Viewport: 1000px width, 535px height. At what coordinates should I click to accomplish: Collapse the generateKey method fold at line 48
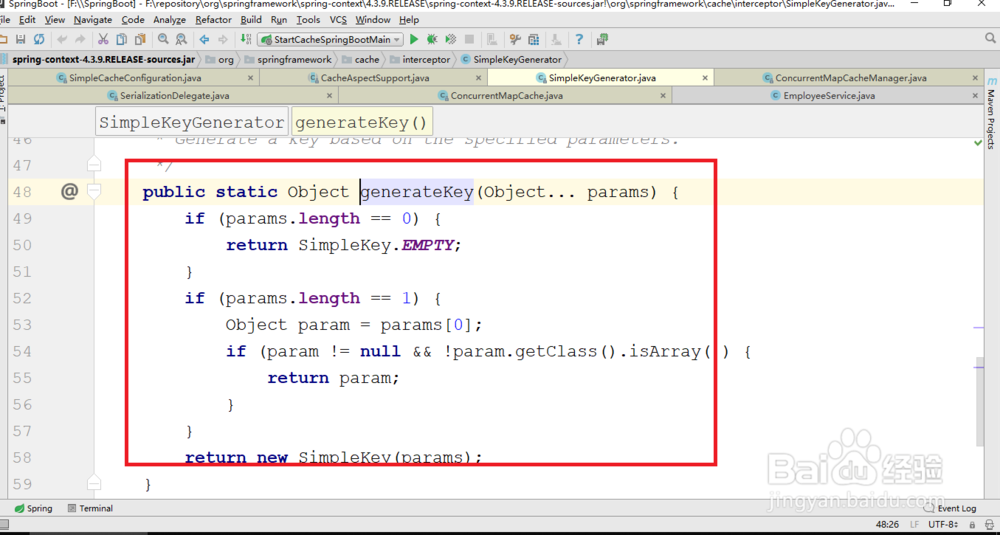click(x=93, y=191)
